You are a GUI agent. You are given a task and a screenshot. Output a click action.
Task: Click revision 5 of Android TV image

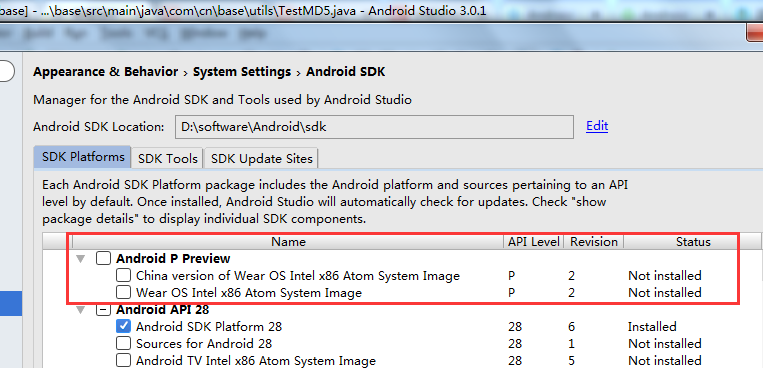click(x=571, y=361)
